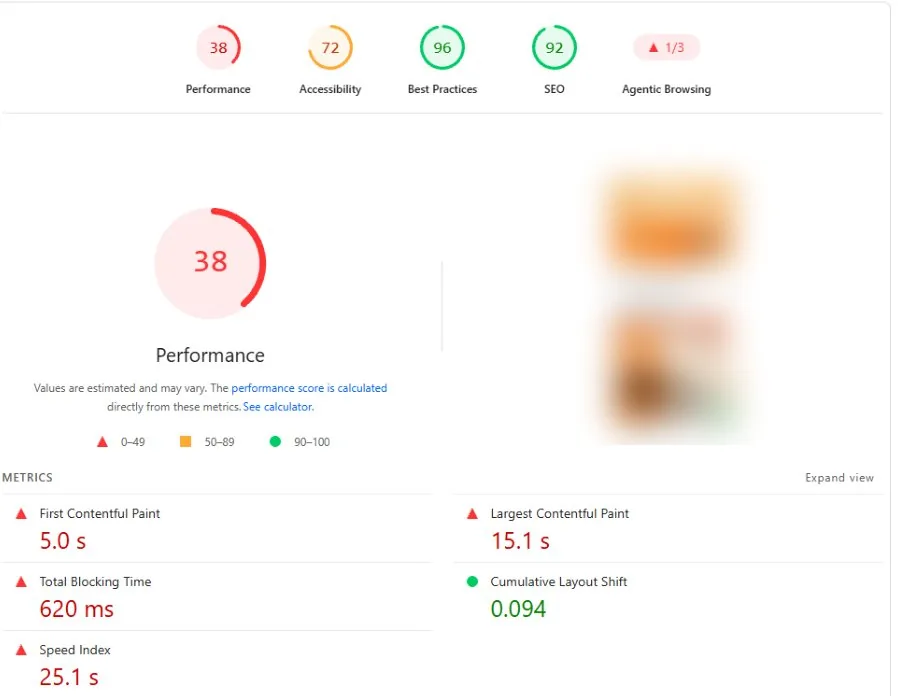Viewport: 898px width, 696px height.
Task: Open the Best Practices gauge showing 96
Action: (x=442, y=48)
